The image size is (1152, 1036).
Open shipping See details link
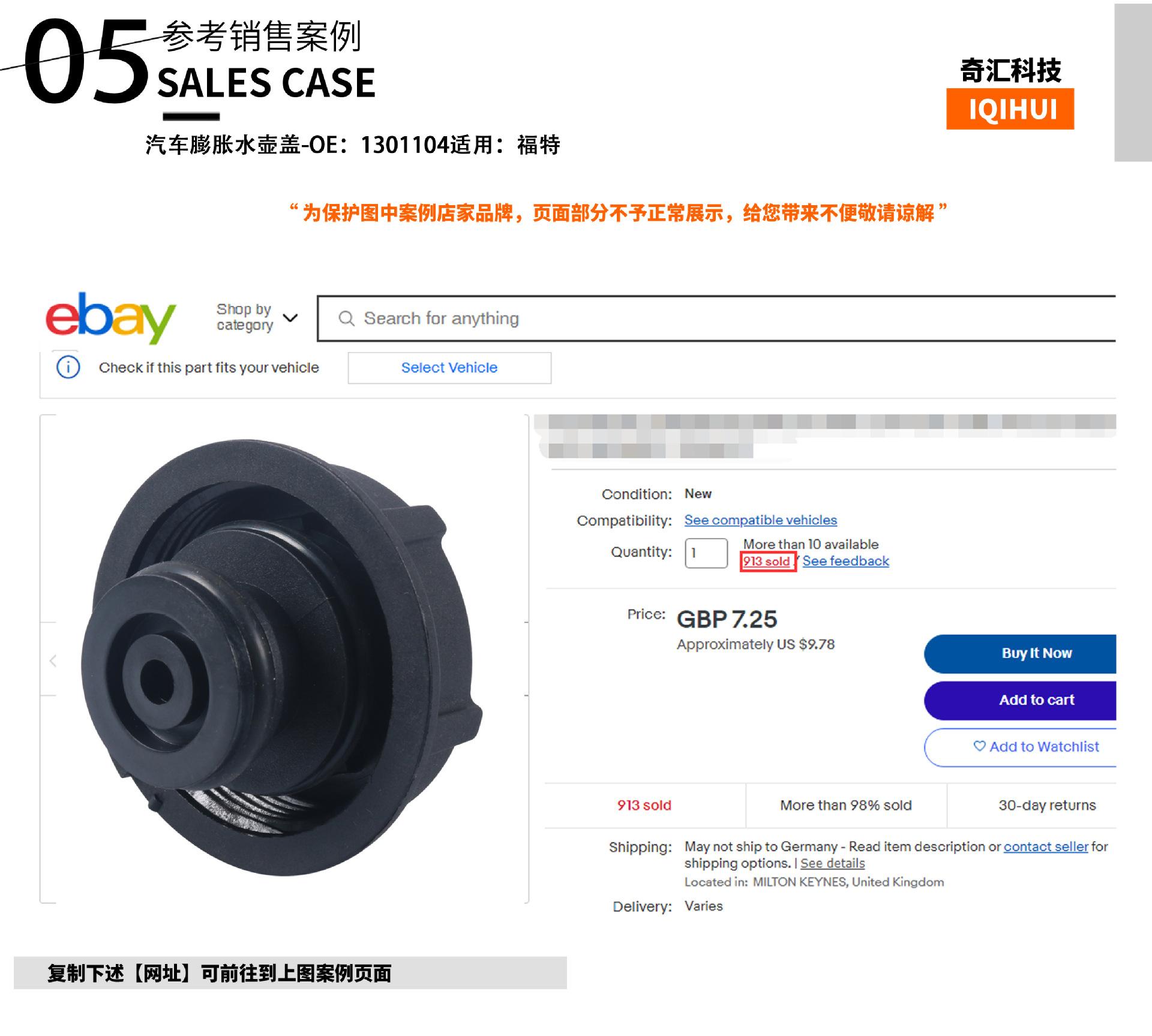point(832,863)
